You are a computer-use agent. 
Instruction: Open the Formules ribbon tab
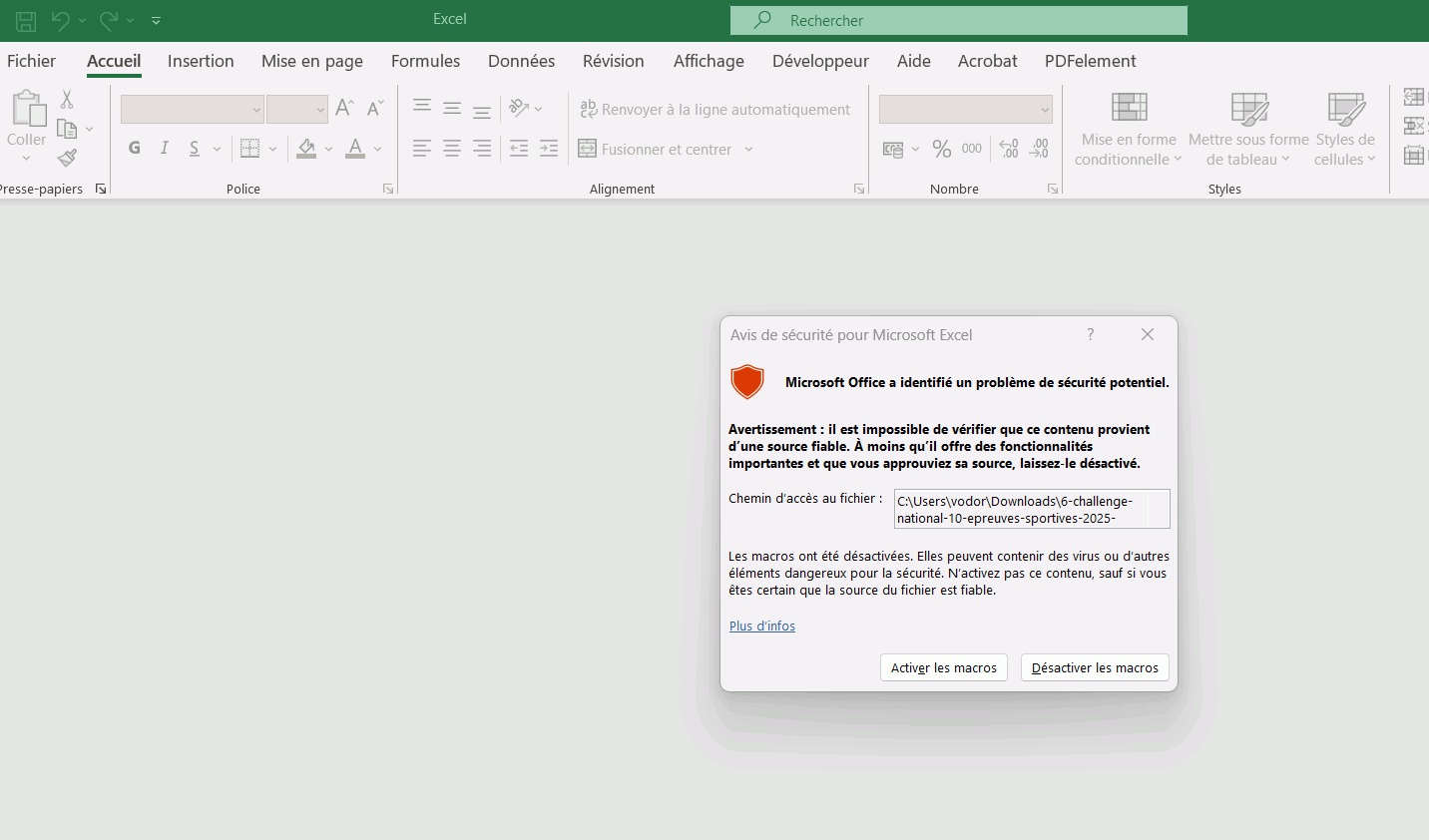(x=425, y=61)
